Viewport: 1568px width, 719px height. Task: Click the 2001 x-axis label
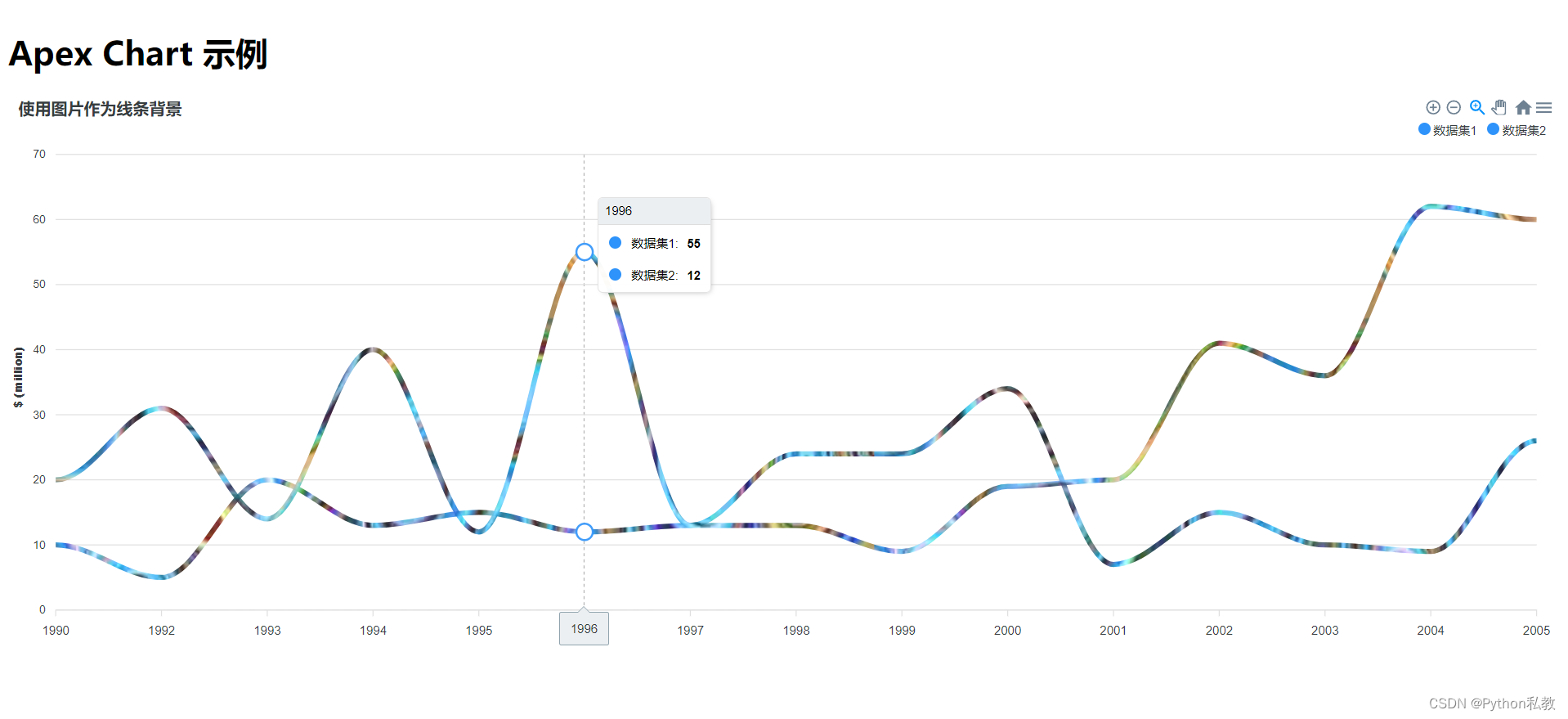[1113, 630]
